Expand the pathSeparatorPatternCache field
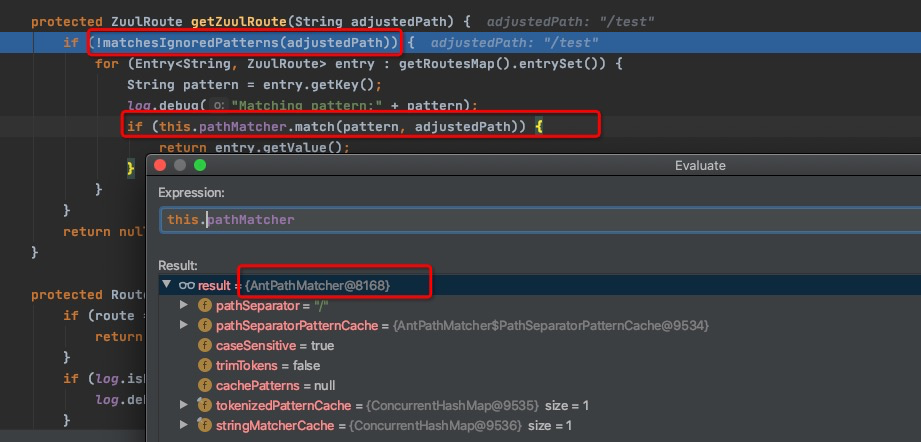 [x=184, y=326]
